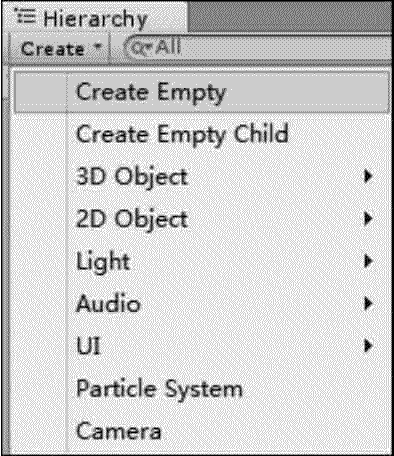This screenshot has height=456, width=394.
Task: Expand the UI submenu arrow
Action: 368,346
